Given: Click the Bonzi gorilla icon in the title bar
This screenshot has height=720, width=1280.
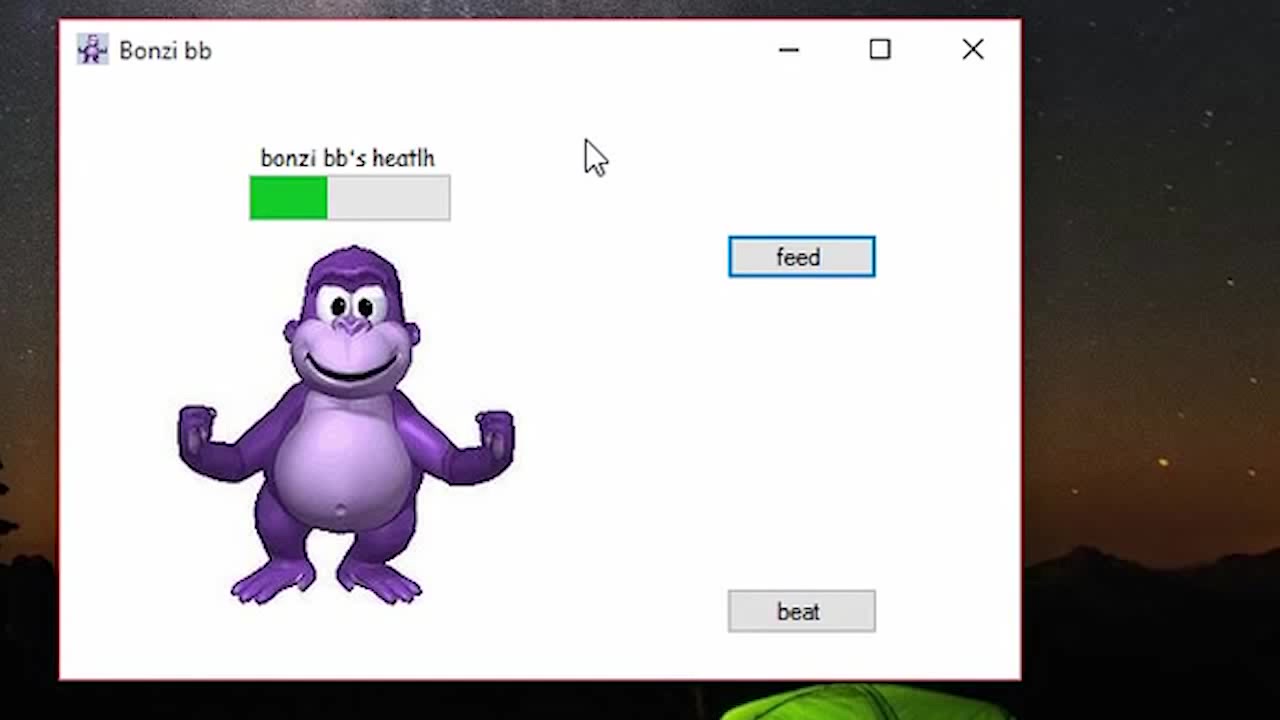Looking at the screenshot, I should (x=91, y=49).
